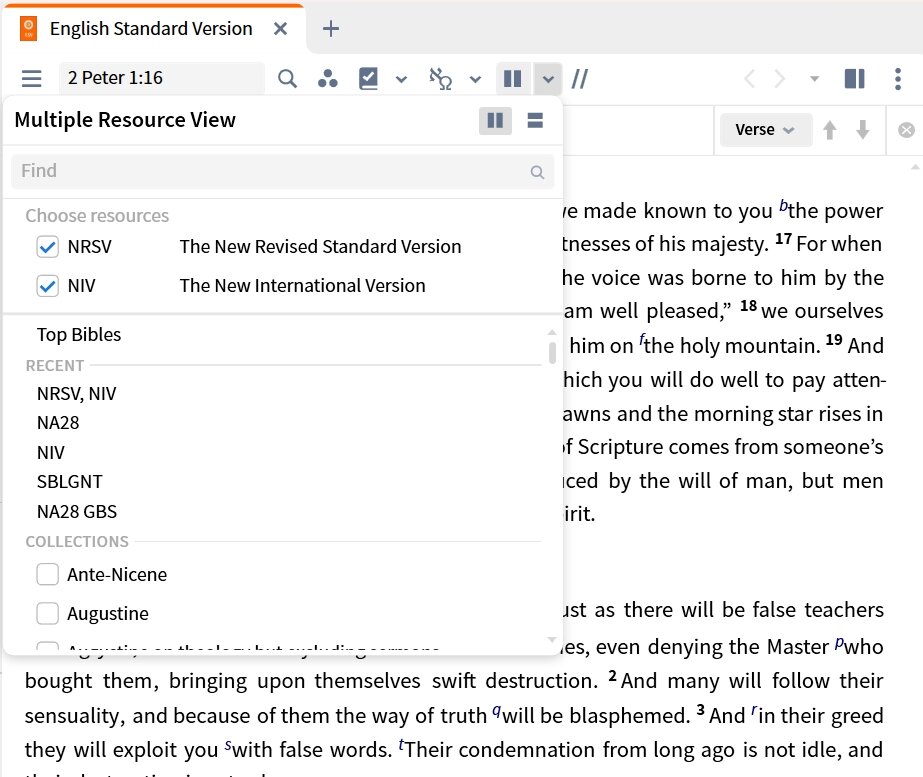923x777 pixels.
Task: Open the navigation history dropdown
Action: (x=815, y=78)
